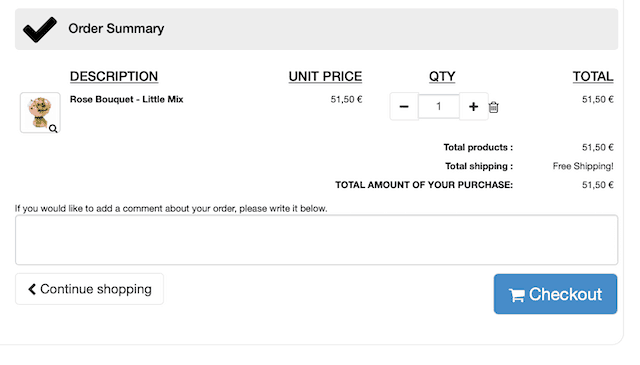
Task: Click the Checkout button
Action: point(555,294)
